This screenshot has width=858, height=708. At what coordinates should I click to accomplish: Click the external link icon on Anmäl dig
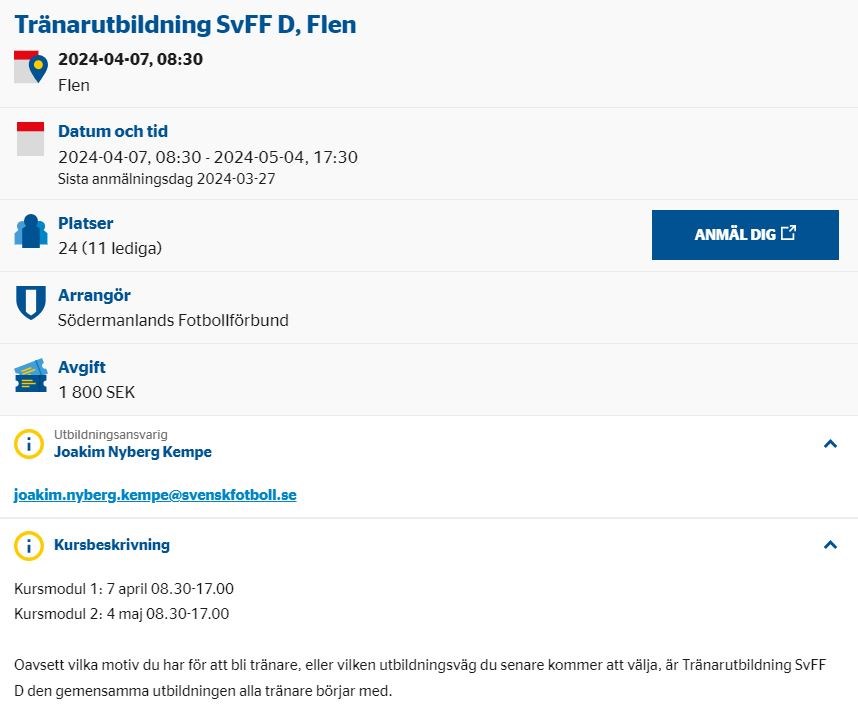tap(789, 233)
